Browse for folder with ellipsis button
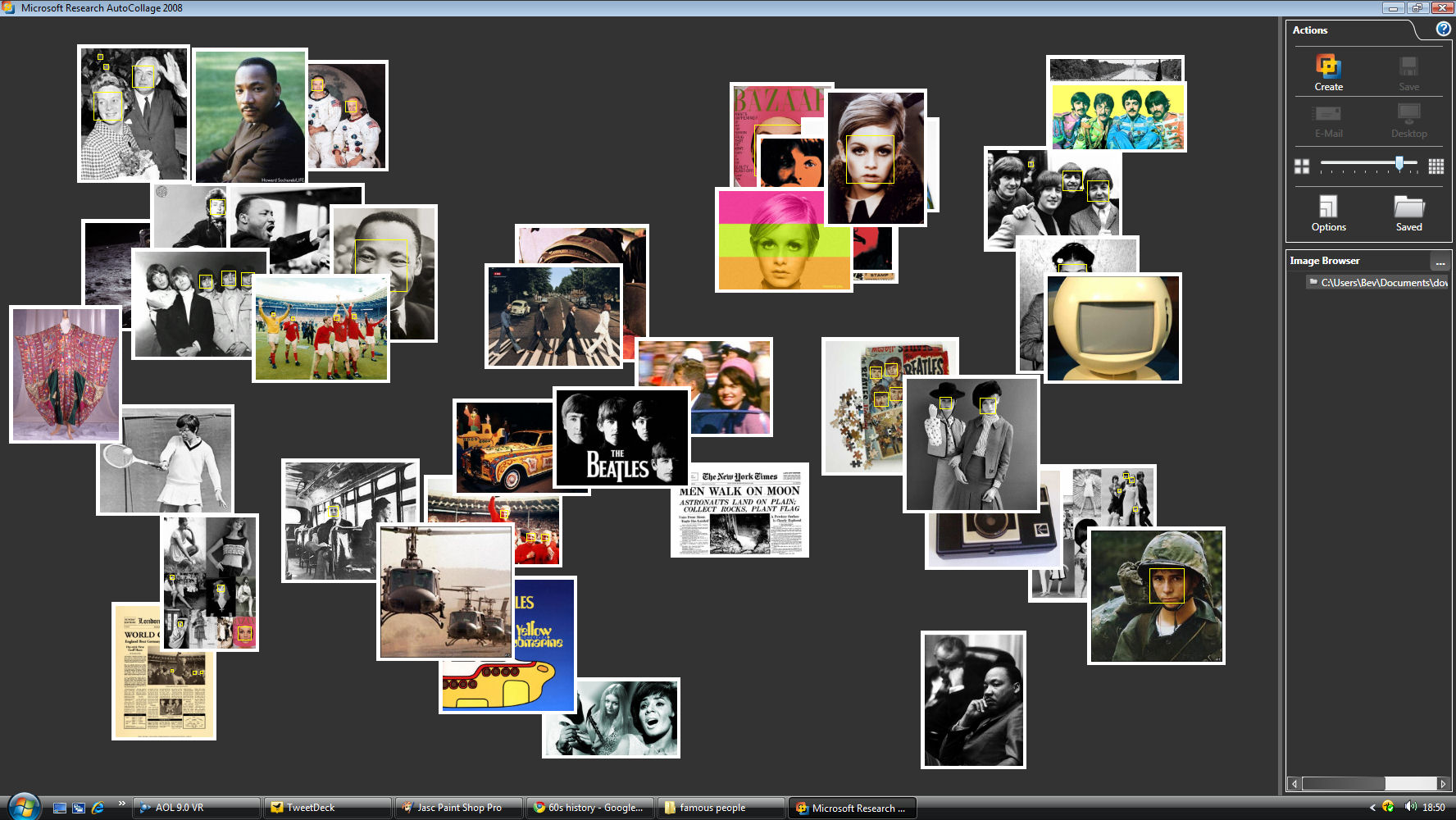The image size is (1456, 820). click(x=1440, y=262)
